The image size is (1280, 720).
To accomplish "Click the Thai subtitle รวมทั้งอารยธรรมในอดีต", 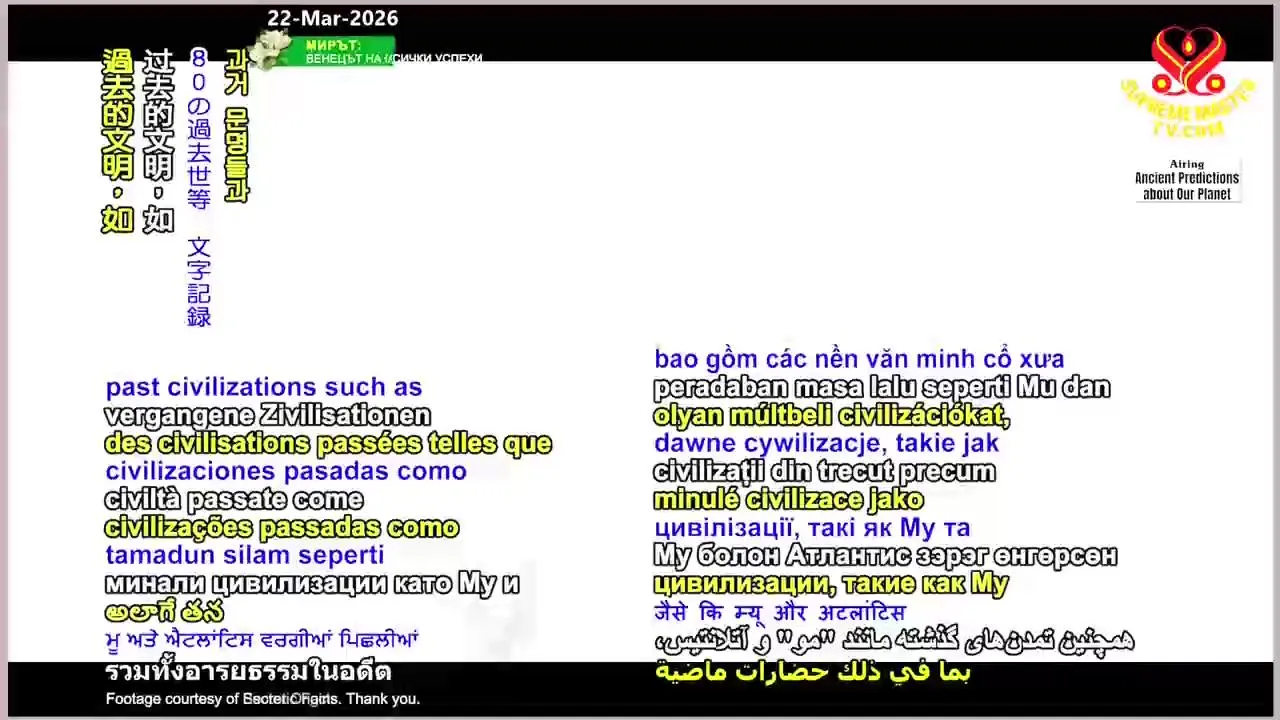I will [248, 671].
